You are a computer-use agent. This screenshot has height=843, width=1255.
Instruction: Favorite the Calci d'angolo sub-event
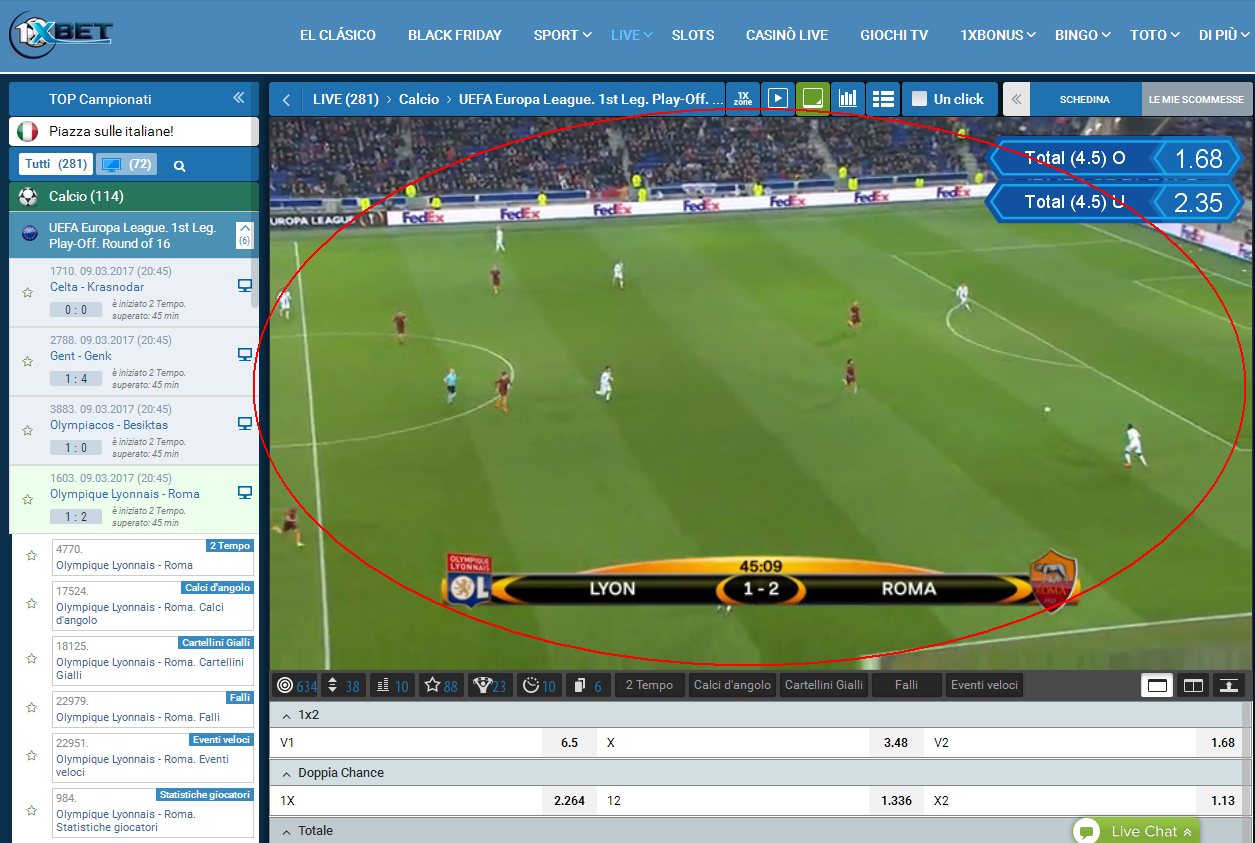click(x=31, y=604)
